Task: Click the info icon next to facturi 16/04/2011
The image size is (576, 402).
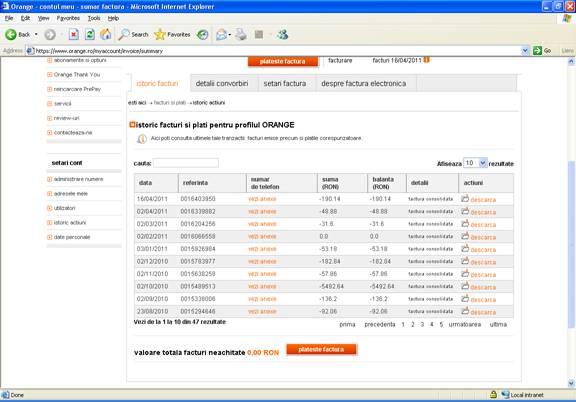Action: (426, 60)
